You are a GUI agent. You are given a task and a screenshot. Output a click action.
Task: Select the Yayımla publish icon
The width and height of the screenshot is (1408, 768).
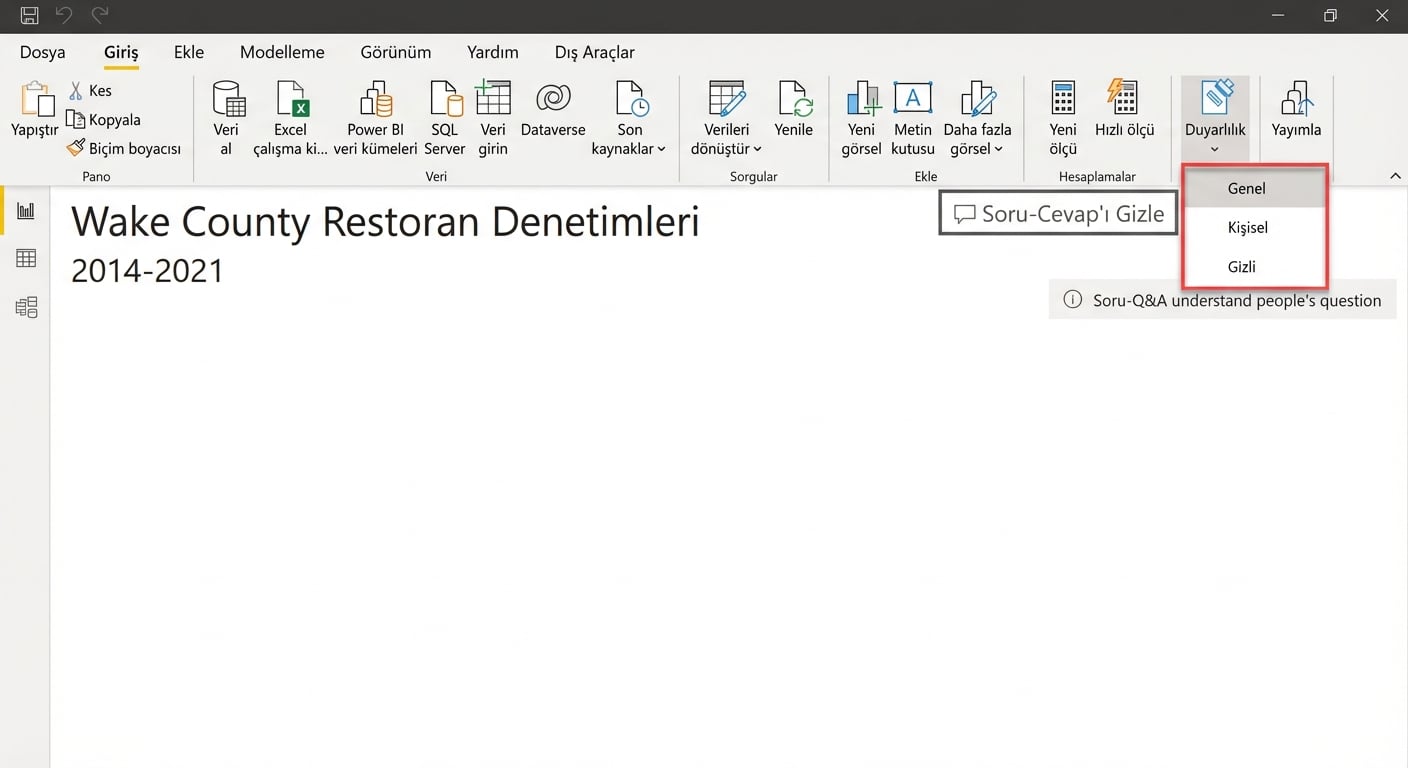coord(1296,113)
